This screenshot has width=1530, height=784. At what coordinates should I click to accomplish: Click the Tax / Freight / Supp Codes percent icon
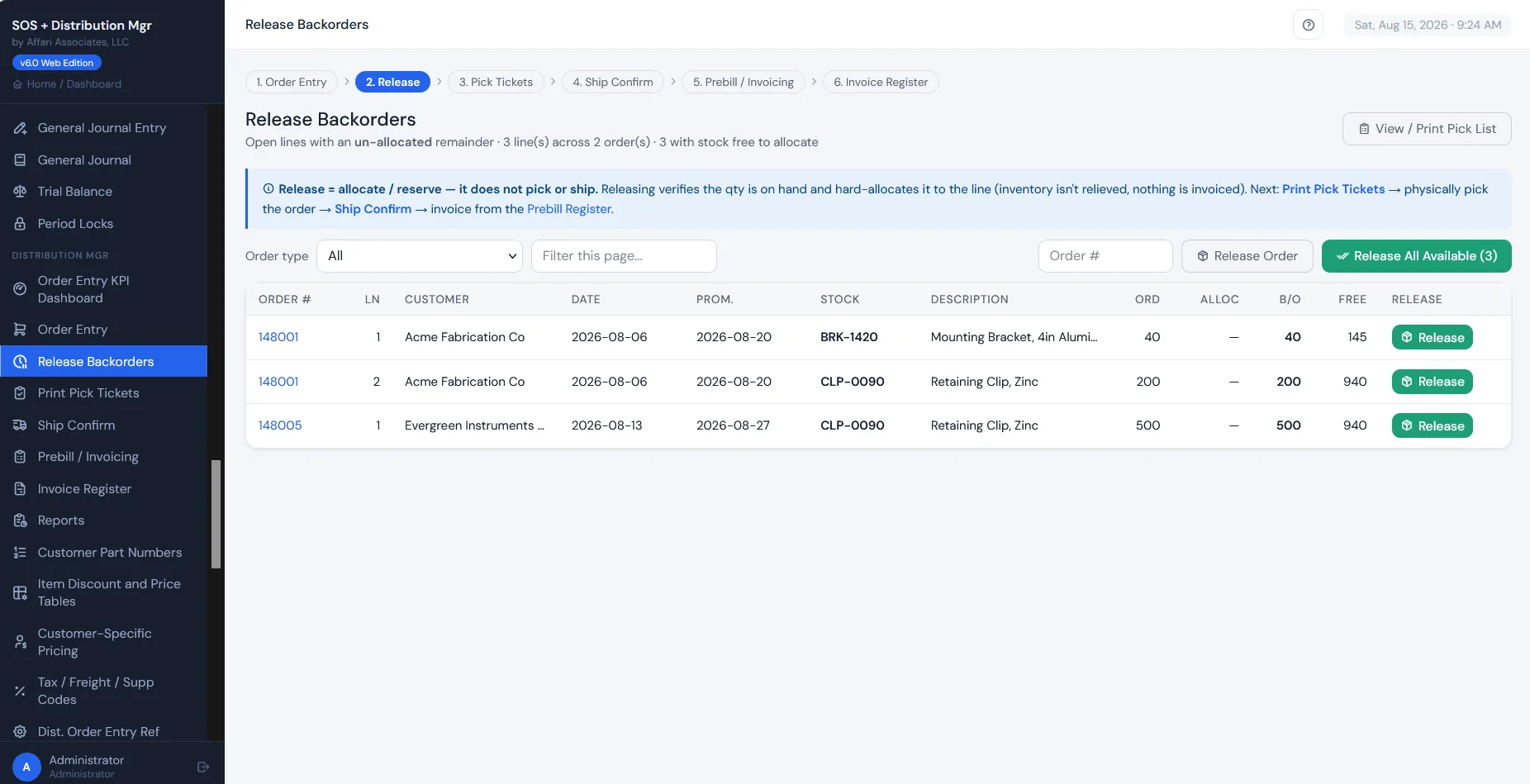click(21, 691)
